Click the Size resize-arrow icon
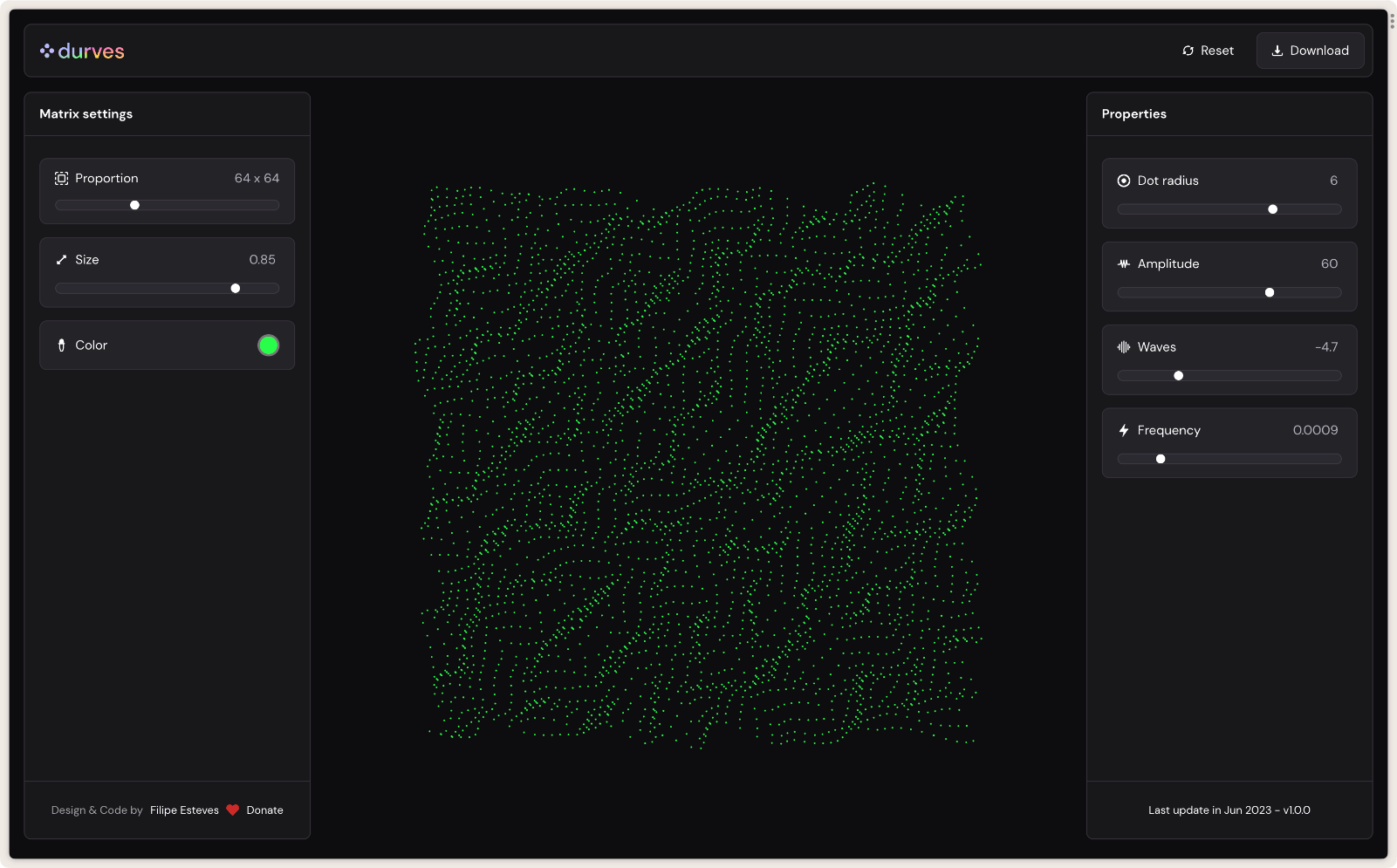 tap(61, 260)
